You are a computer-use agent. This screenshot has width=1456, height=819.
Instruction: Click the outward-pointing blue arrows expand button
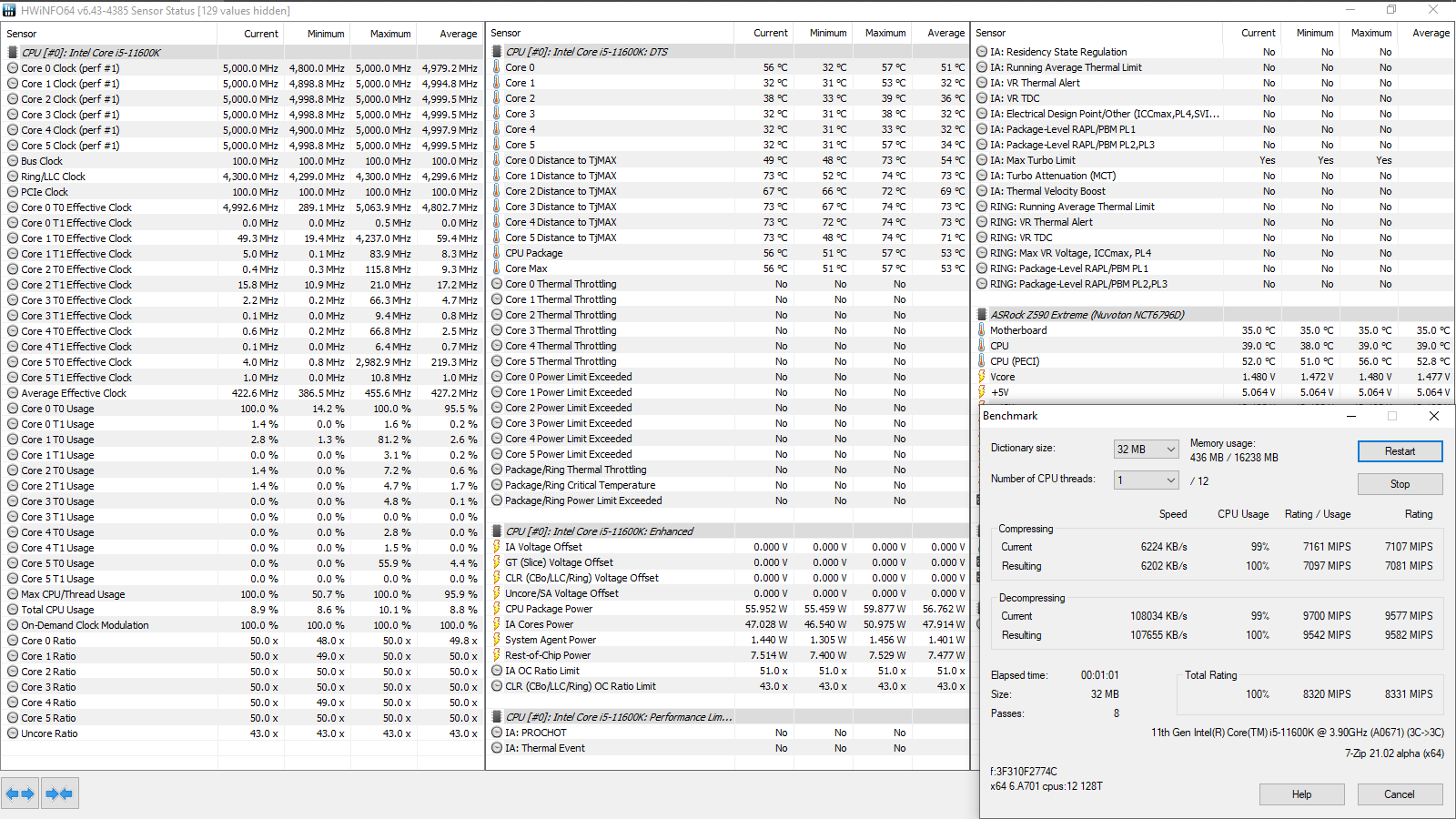20,794
